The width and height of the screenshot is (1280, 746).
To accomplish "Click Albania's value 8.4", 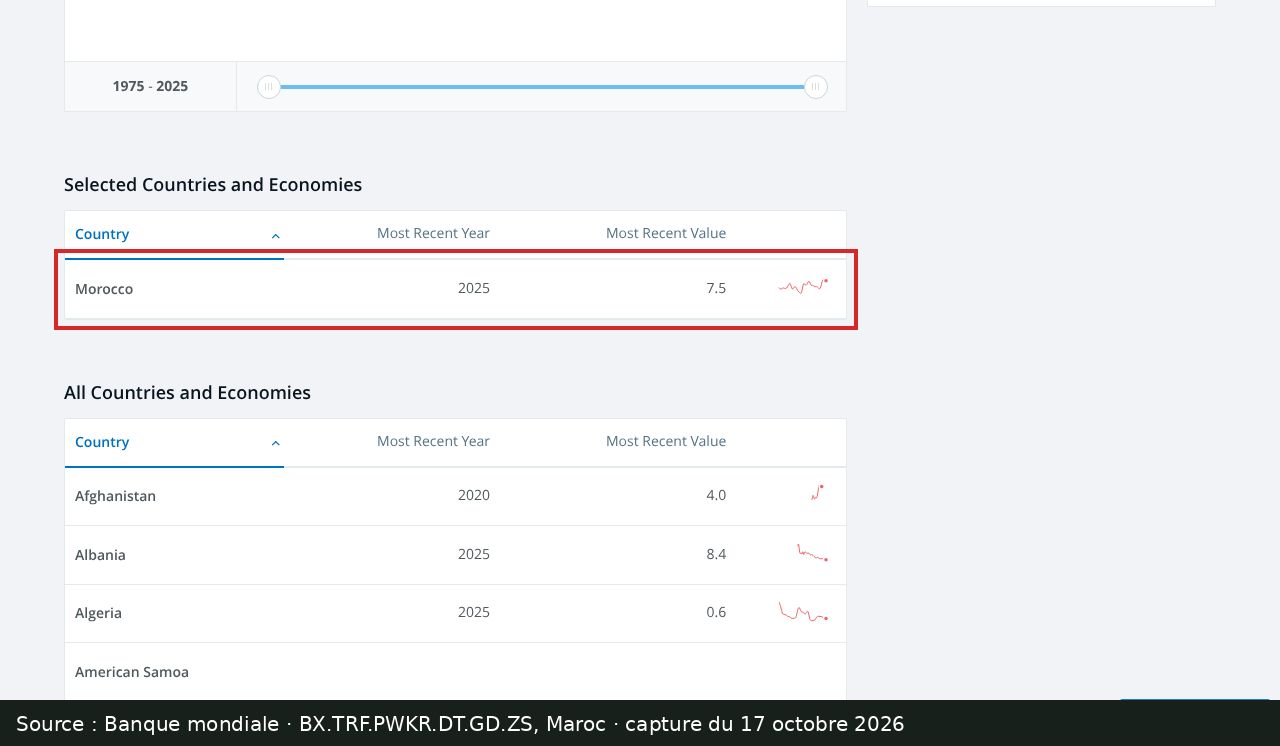I will point(716,554).
